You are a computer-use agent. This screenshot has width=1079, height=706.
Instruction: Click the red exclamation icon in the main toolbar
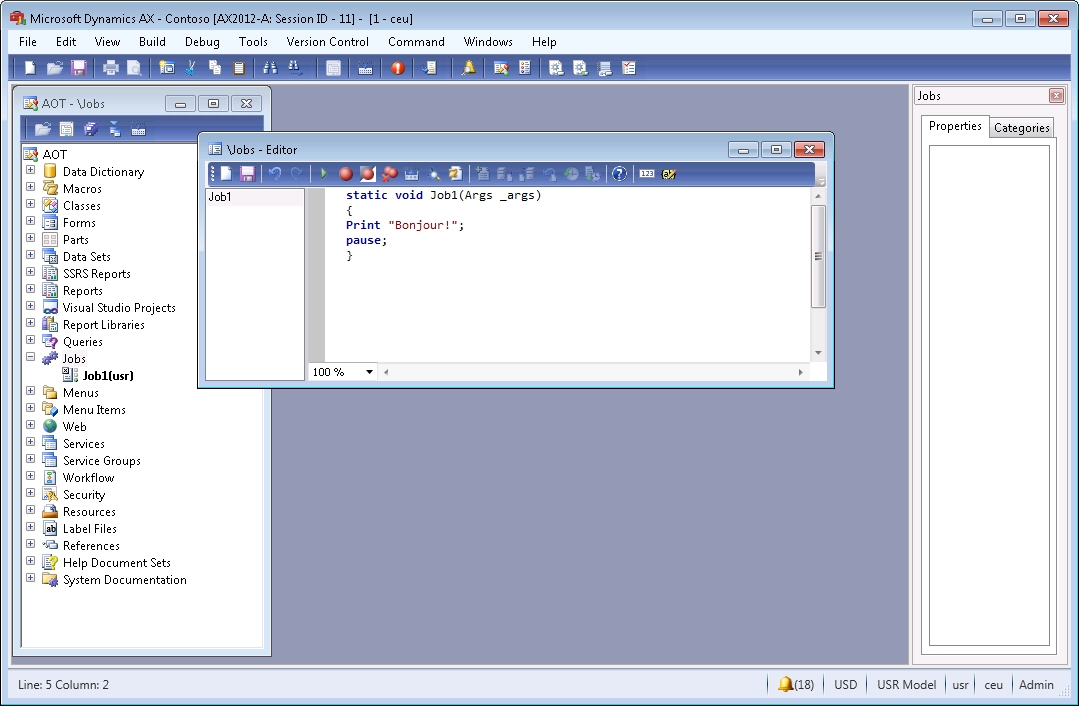coord(398,68)
